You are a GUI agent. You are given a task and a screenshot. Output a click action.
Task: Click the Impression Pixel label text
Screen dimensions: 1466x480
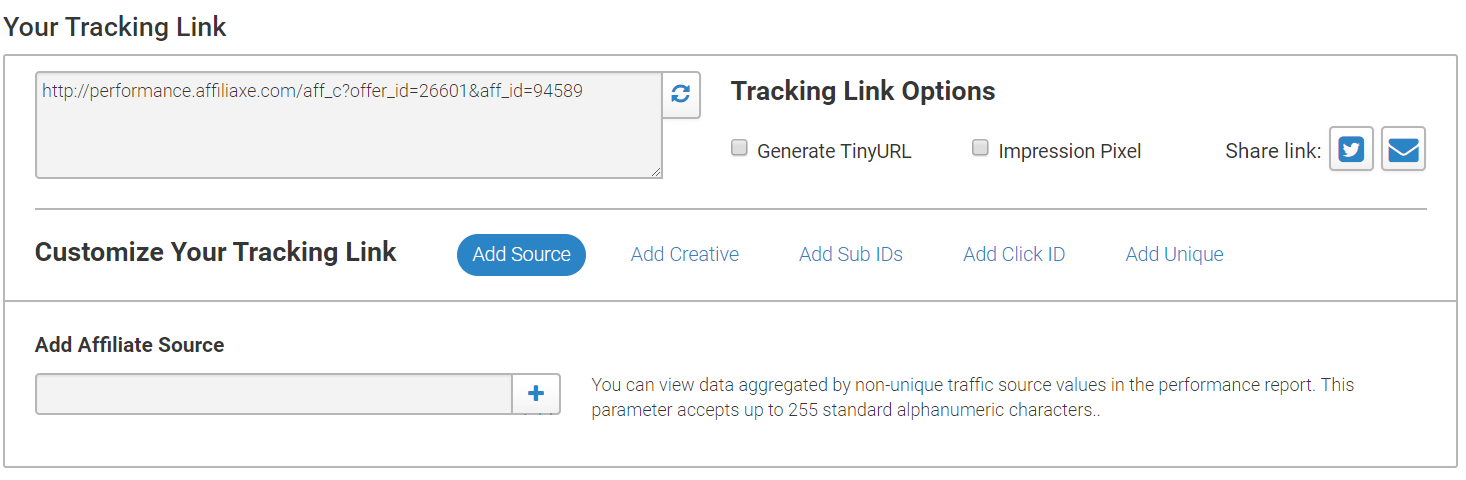pyautogui.click(x=1069, y=151)
